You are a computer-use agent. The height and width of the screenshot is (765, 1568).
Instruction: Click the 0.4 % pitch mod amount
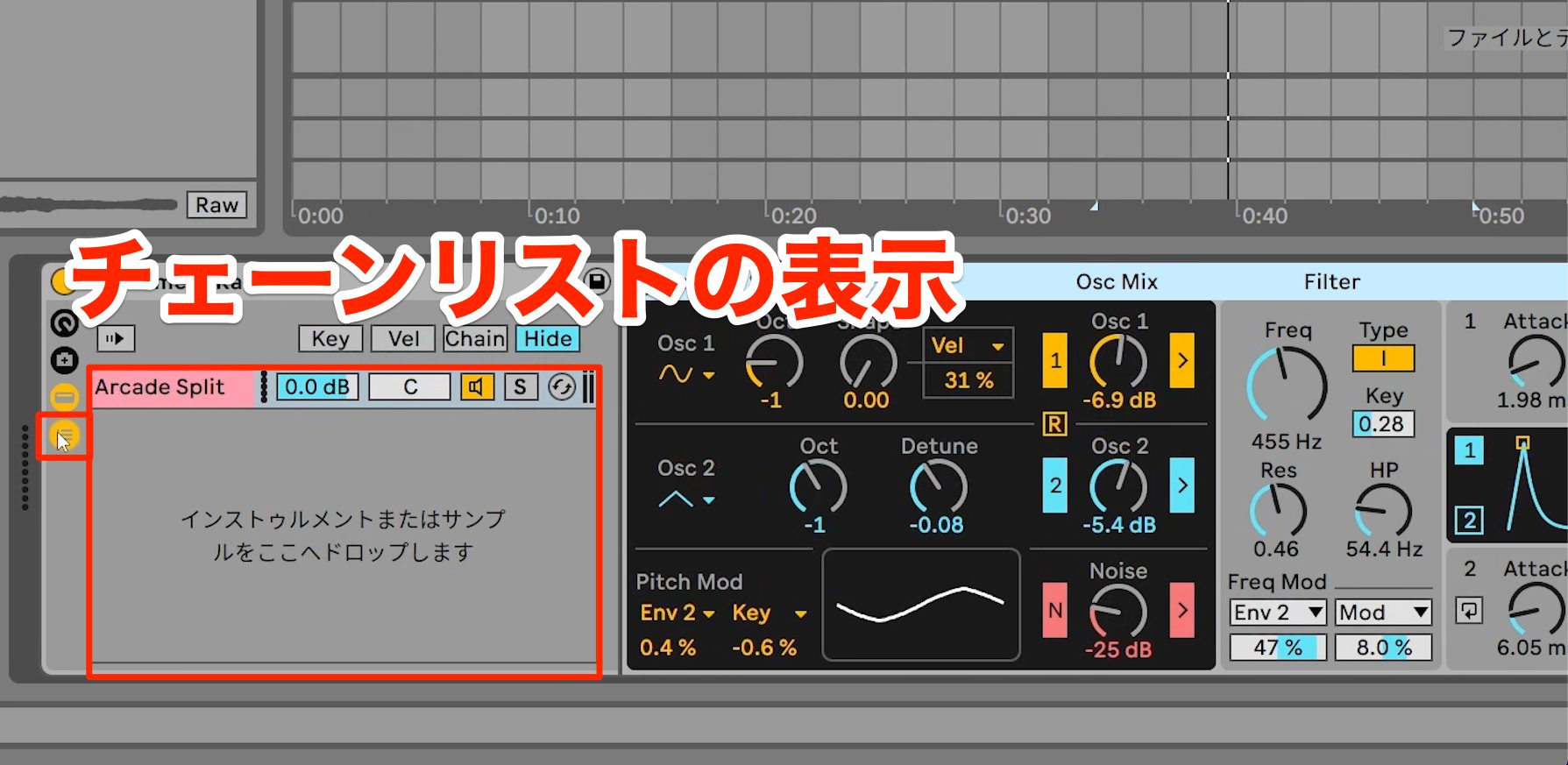(x=668, y=648)
